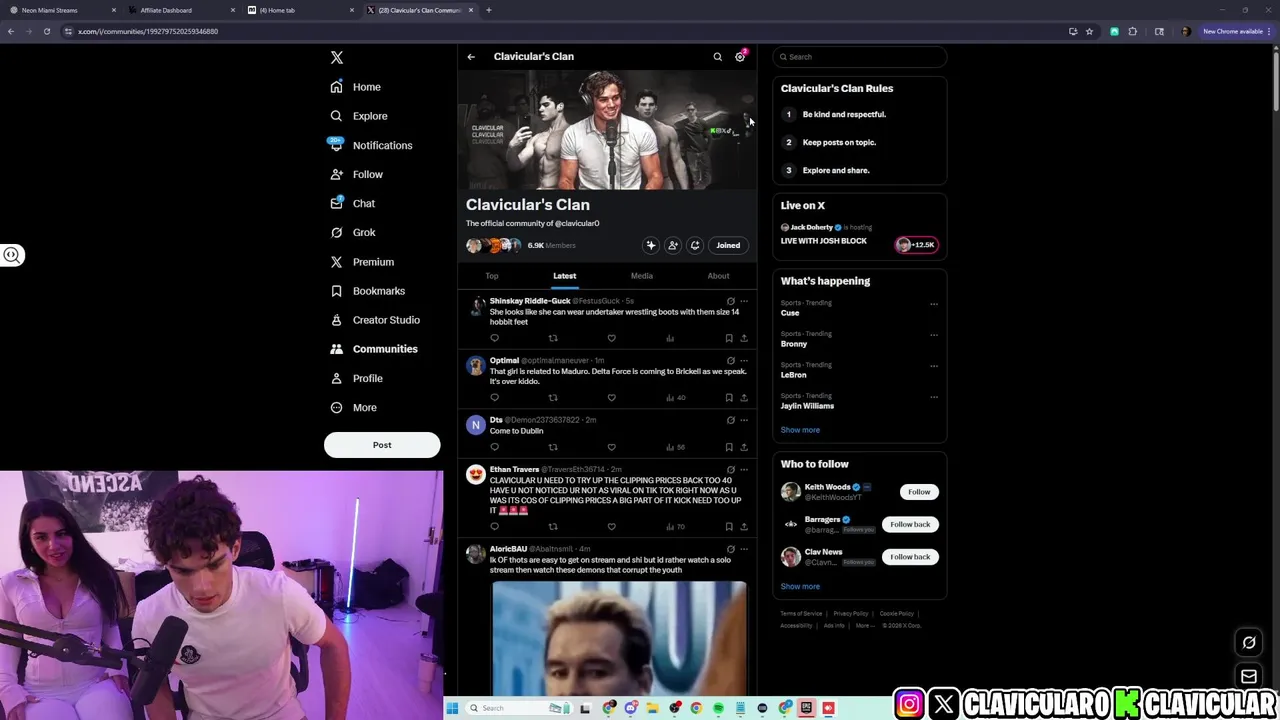Image resolution: width=1280 pixels, height=720 pixels.
Task: Switch to the Latest tab
Action: pos(565,276)
